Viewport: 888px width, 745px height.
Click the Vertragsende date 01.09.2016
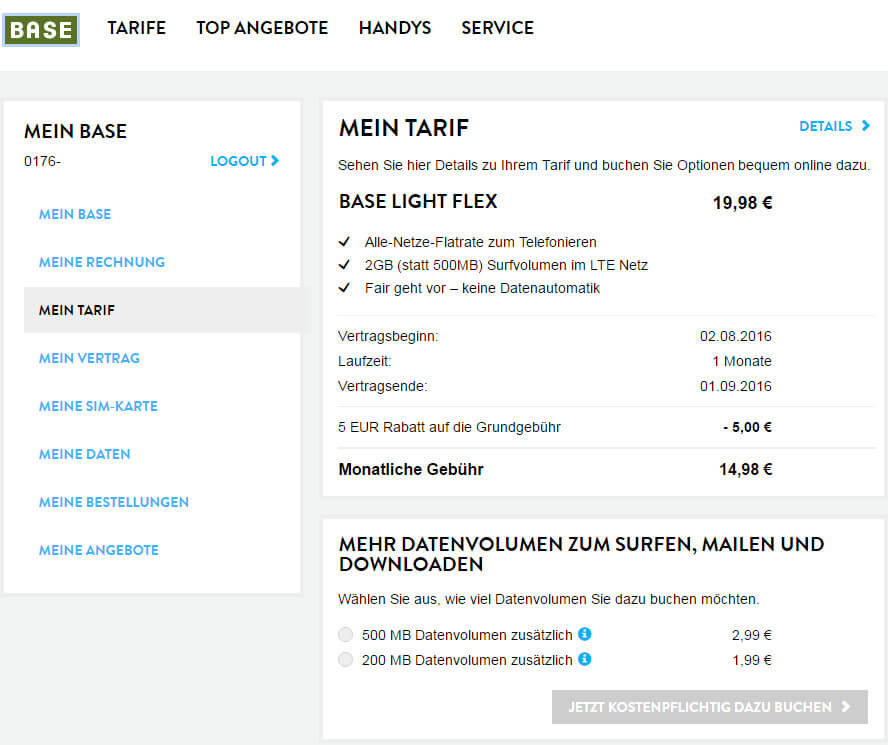point(736,386)
